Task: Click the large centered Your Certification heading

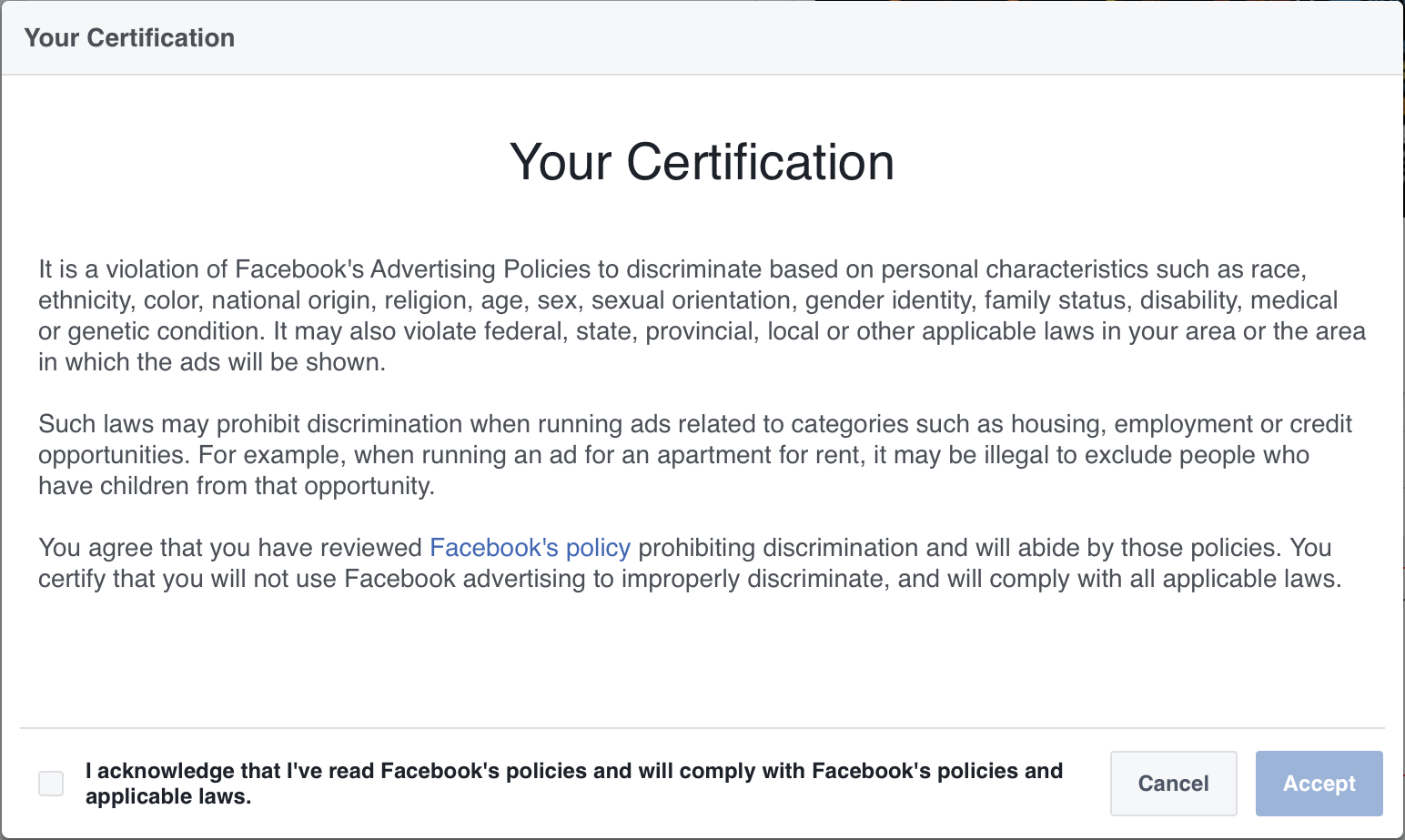Action: [702, 163]
